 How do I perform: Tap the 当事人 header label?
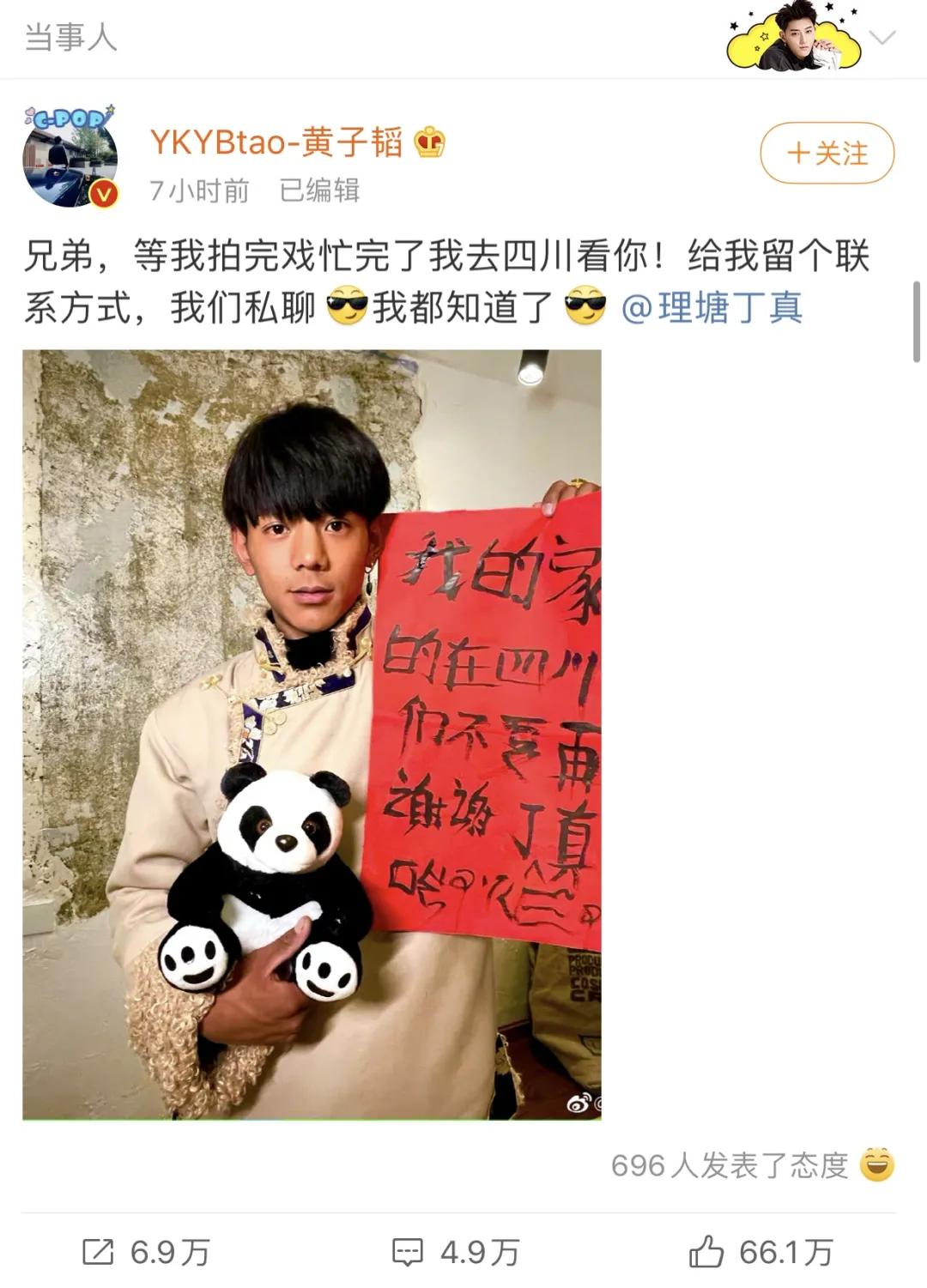pyautogui.click(x=70, y=37)
